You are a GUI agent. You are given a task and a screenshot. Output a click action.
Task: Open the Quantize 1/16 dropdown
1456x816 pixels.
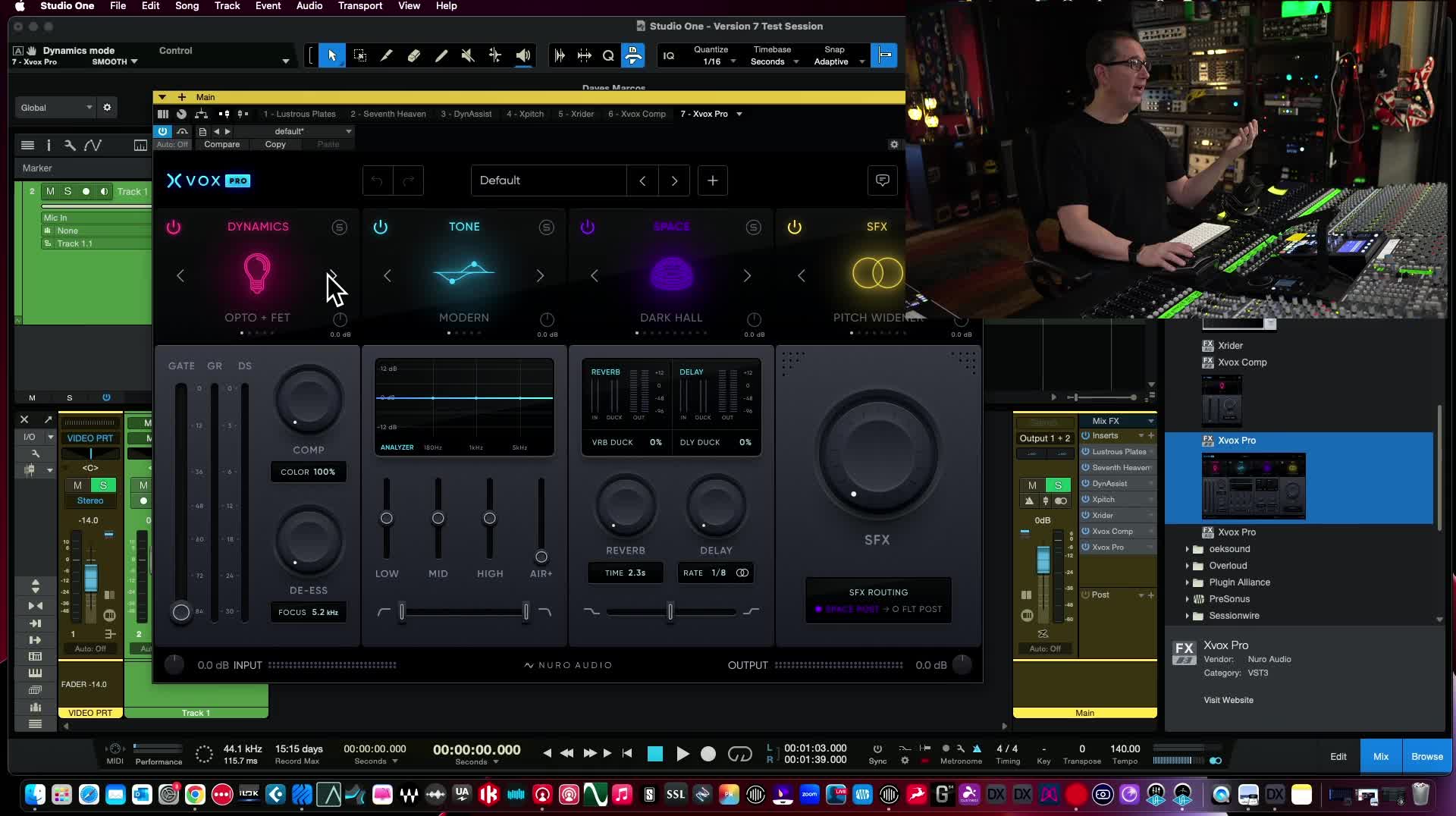coord(717,61)
